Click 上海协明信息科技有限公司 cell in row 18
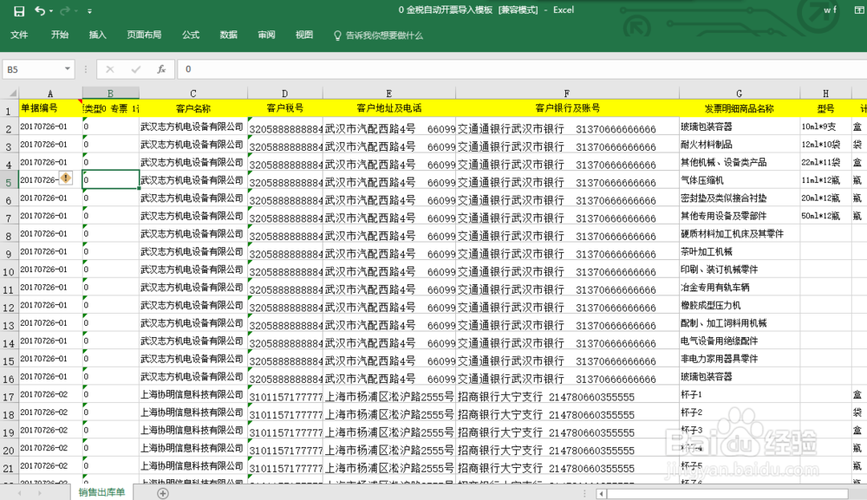The height and width of the screenshot is (500, 867). [x=192, y=413]
